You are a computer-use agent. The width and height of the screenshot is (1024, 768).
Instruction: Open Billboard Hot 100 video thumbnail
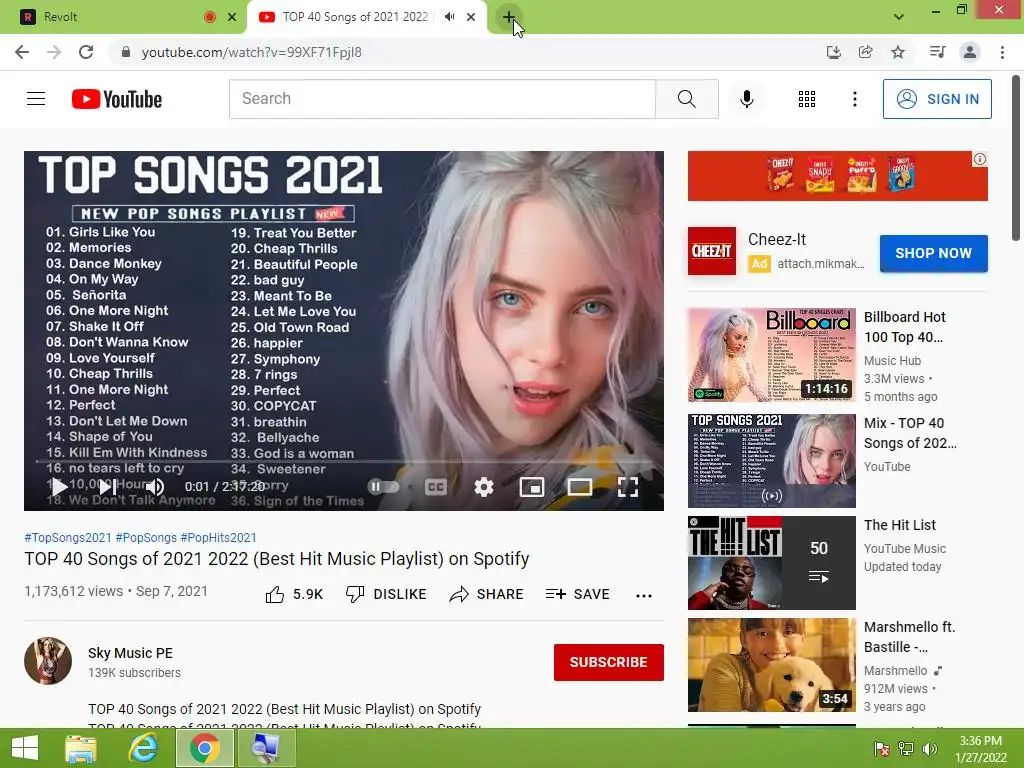(771, 355)
